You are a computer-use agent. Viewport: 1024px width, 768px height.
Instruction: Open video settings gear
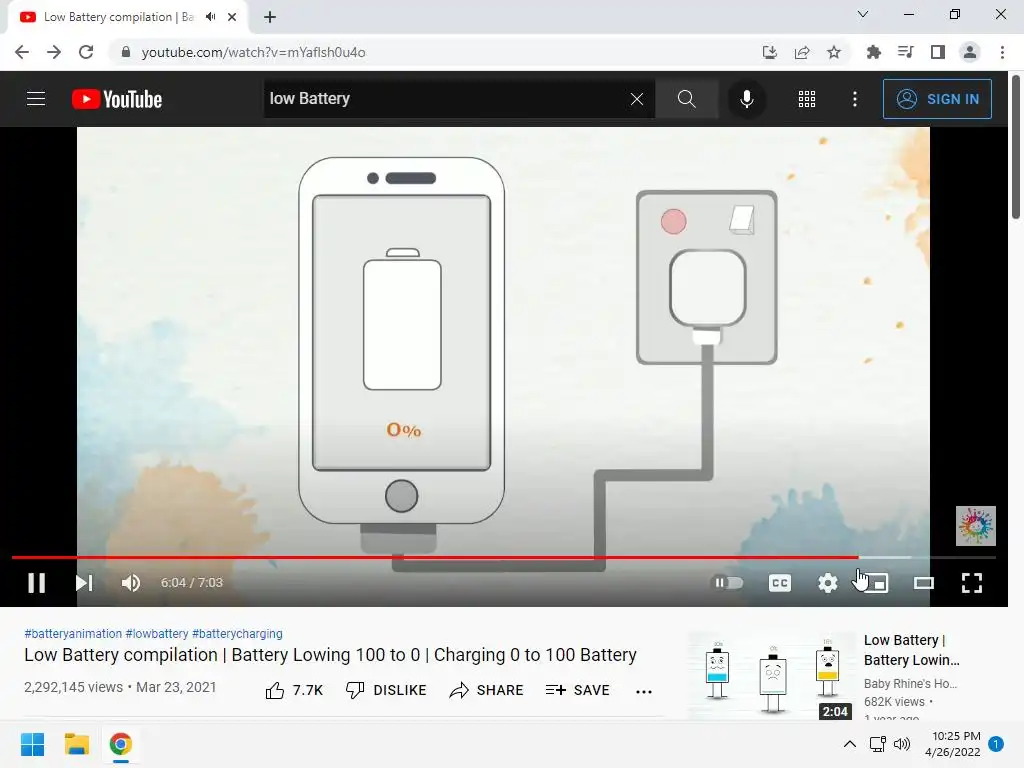(x=827, y=583)
